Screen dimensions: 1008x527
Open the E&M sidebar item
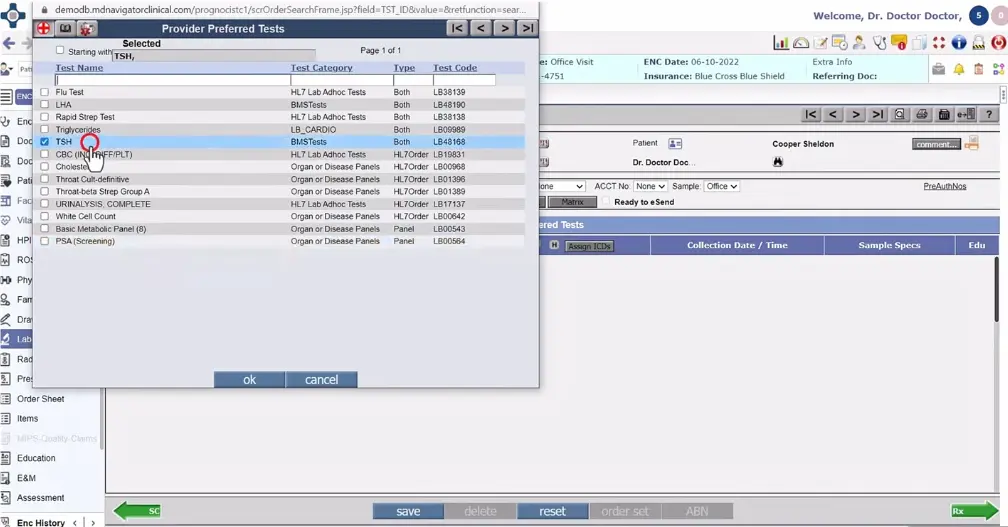coord(26,478)
